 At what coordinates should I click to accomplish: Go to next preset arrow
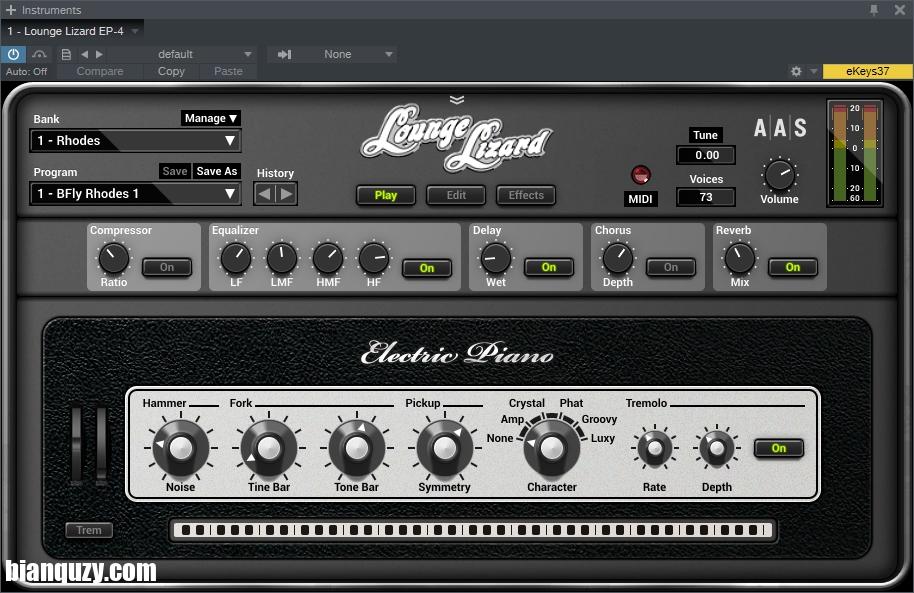[99, 54]
